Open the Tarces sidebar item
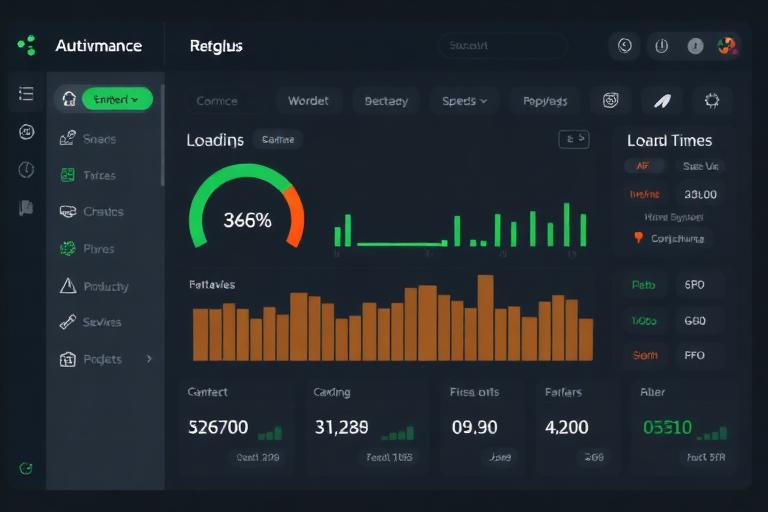Screen dimensions: 768x512 pyautogui.click(x=100, y=175)
